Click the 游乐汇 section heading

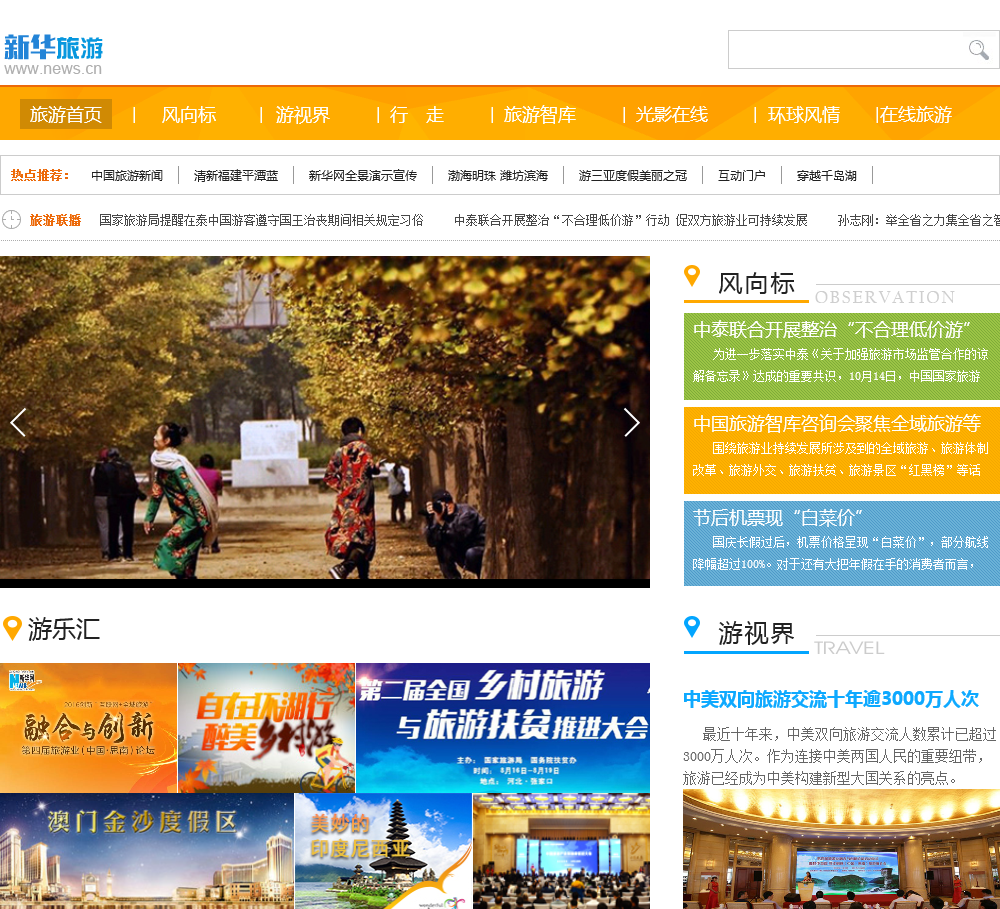tap(64, 629)
